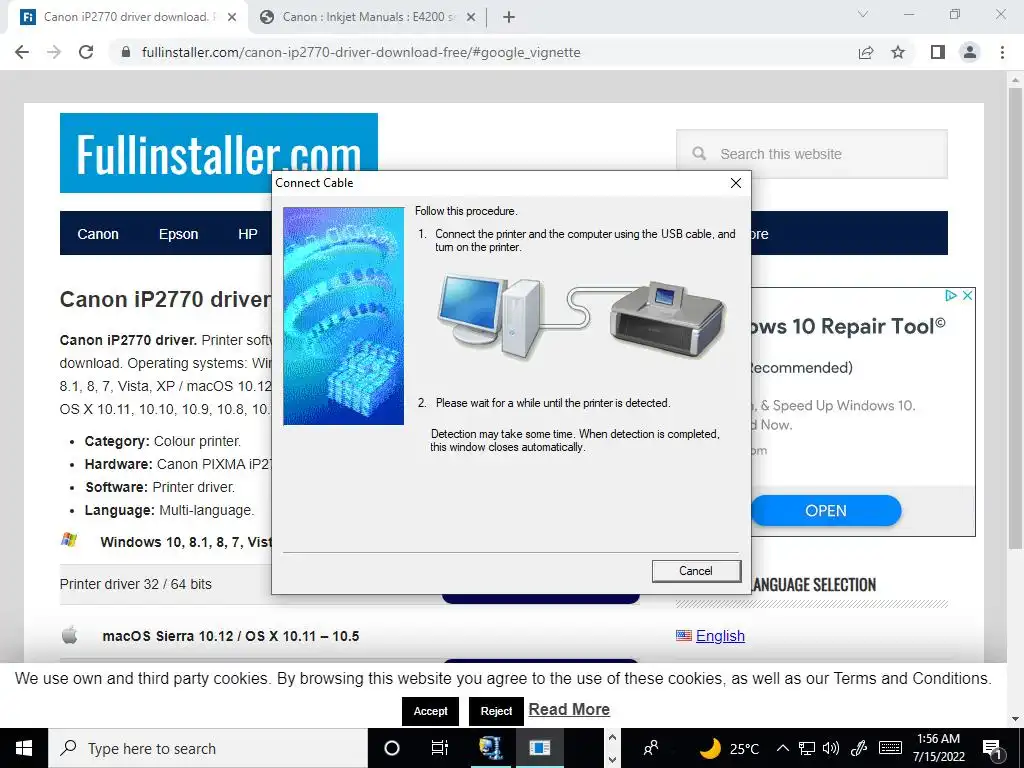Switch to Canon Inkjet Manuals tab
Viewport: 1024px width, 768px height.
coord(368,17)
